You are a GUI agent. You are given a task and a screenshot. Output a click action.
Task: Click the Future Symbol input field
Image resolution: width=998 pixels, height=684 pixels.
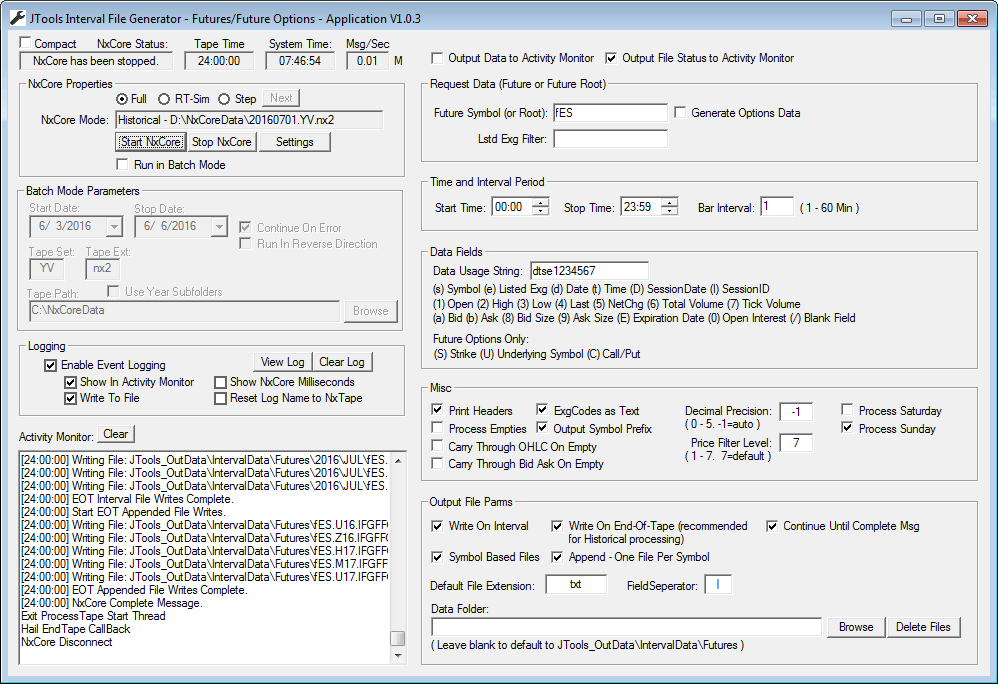[x=610, y=113]
